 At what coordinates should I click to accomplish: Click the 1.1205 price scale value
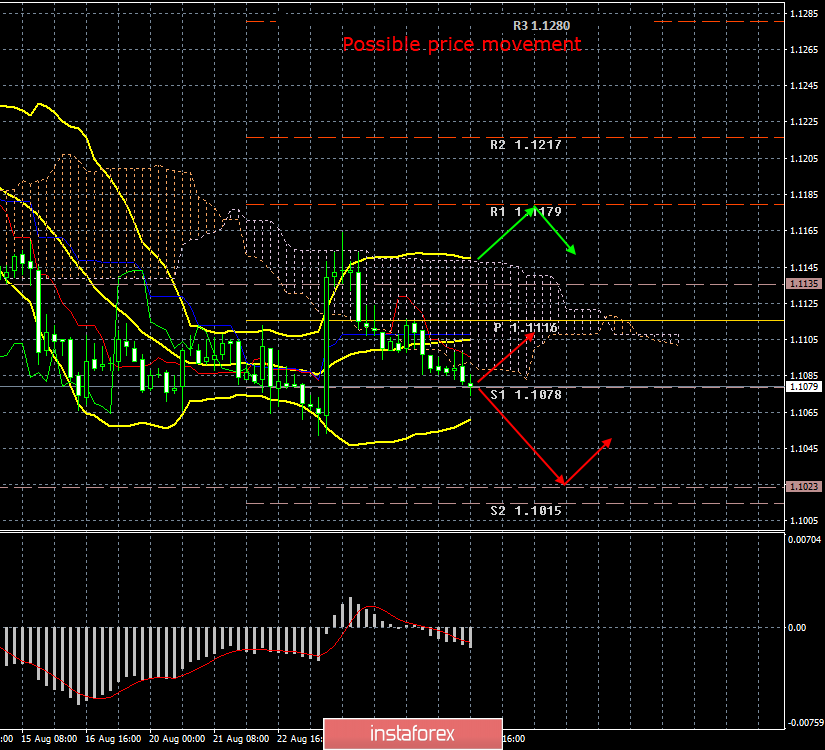click(x=804, y=158)
